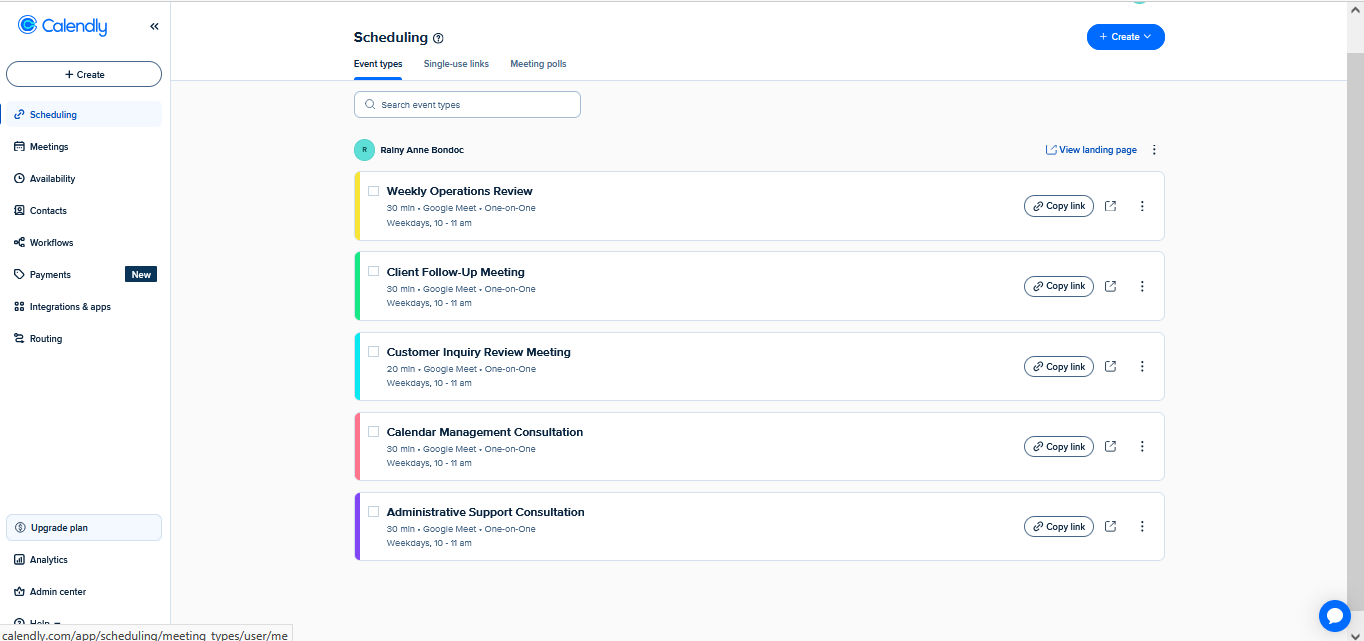Open the Customer Inquiry Review Meeting title
This screenshot has width=1364, height=641.
(x=479, y=352)
